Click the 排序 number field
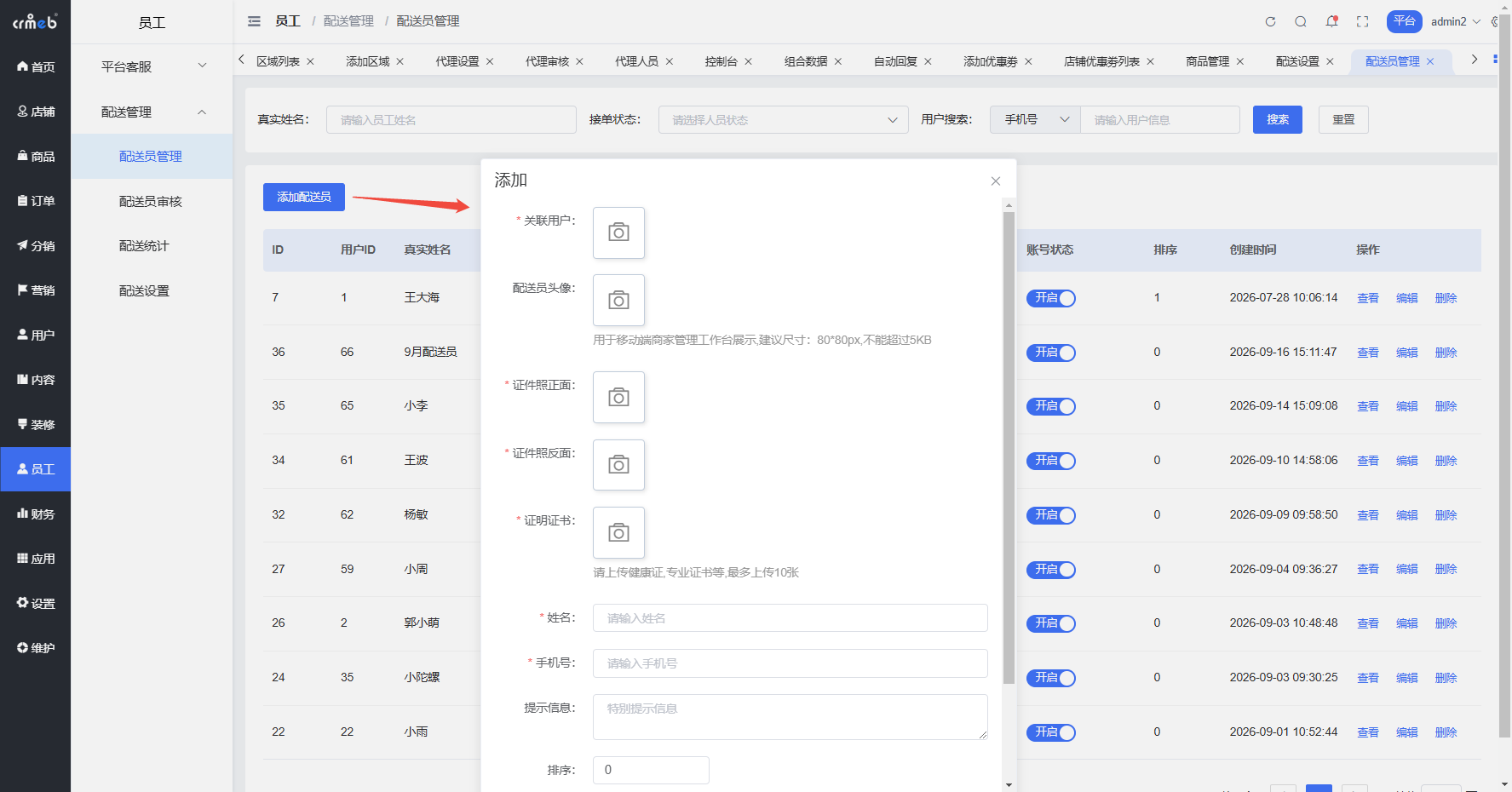The height and width of the screenshot is (792, 1512). (651, 770)
